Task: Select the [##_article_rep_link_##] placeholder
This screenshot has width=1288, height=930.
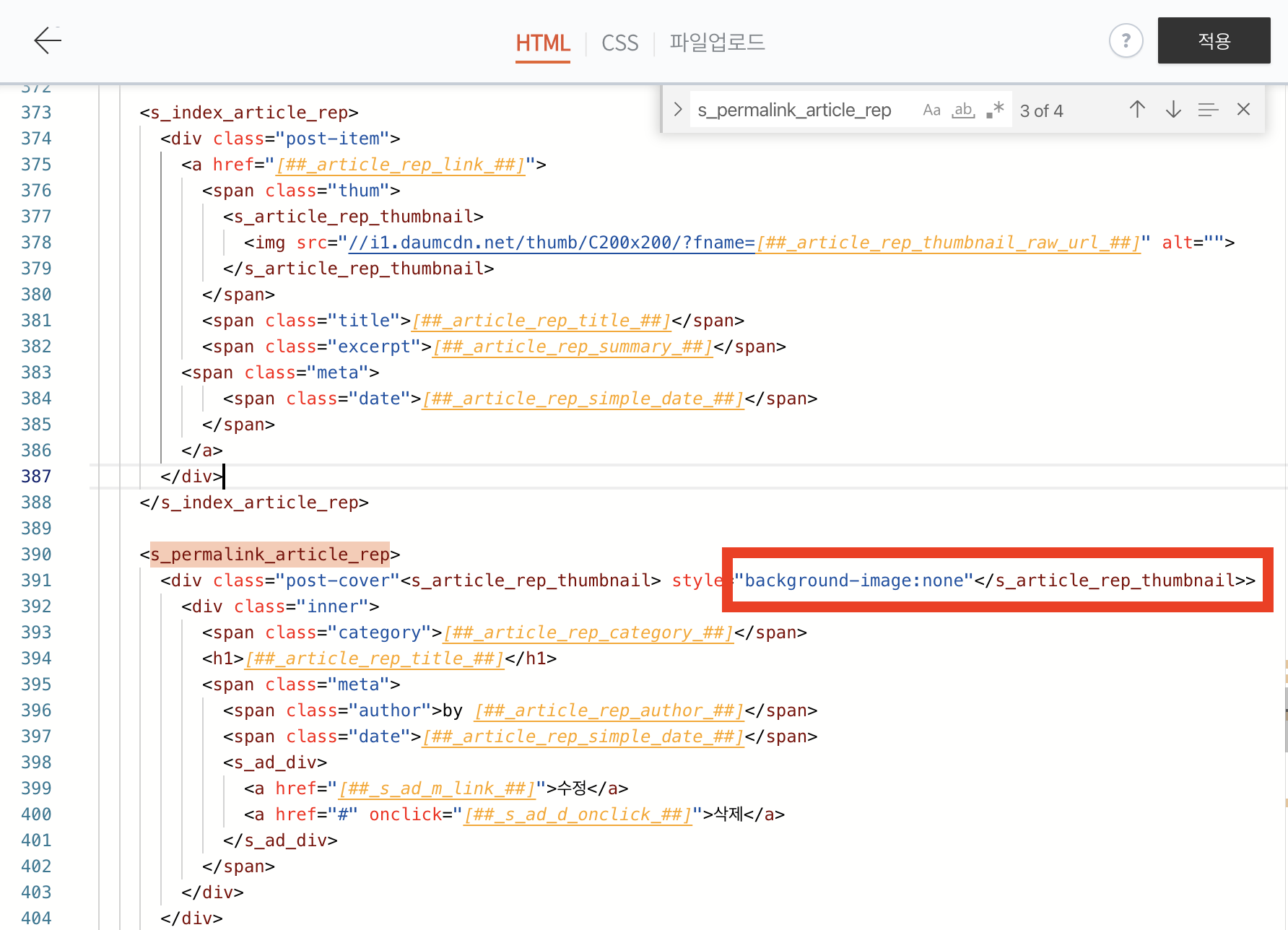Action: click(400, 165)
